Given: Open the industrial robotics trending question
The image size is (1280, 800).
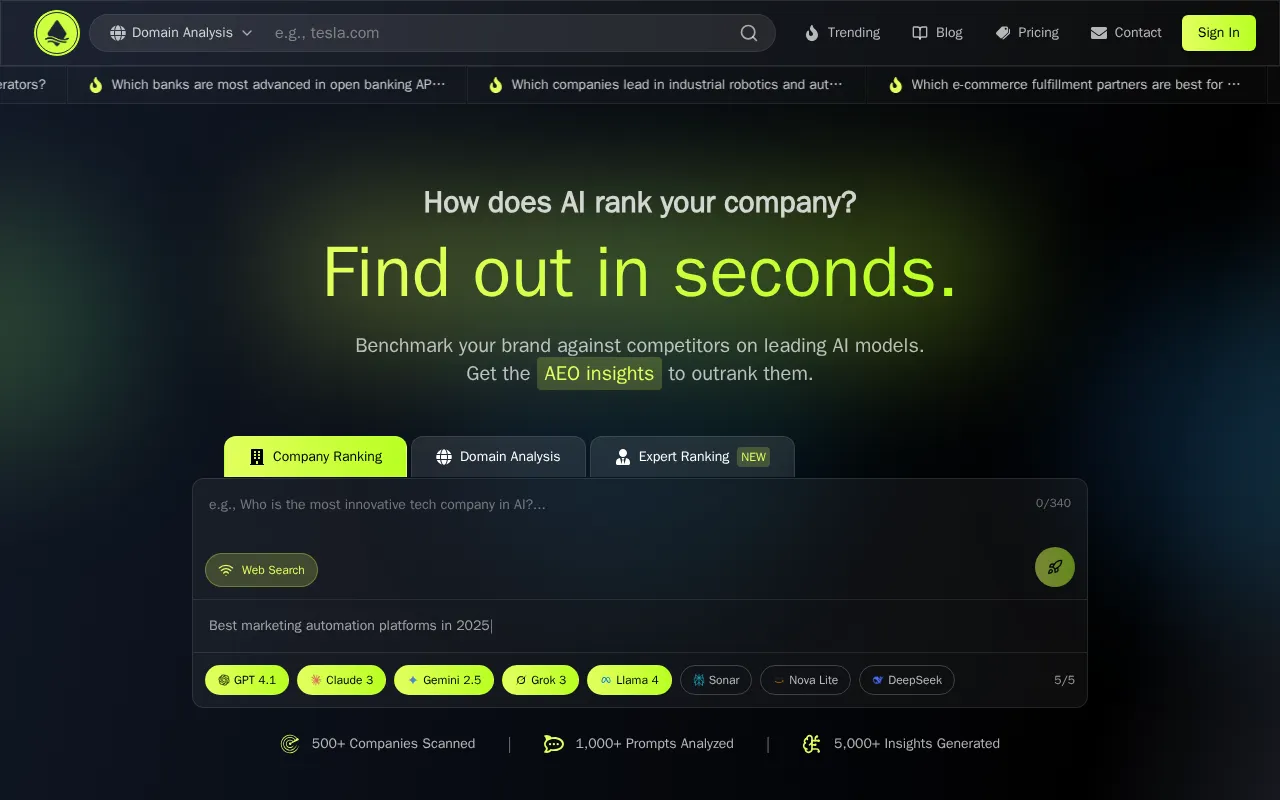Looking at the screenshot, I should click(667, 85).
